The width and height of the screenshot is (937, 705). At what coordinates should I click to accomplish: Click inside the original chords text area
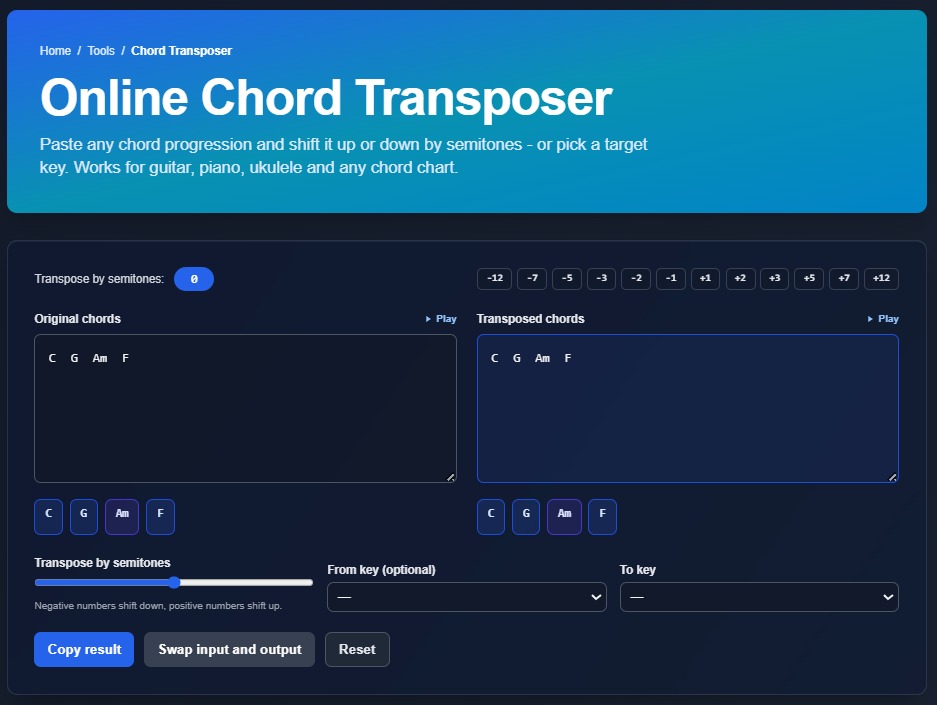(245, 408)
